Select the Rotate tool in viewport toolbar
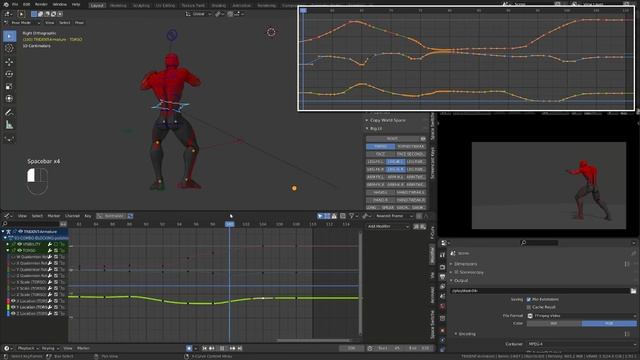This screenshot has width=640, height=360. [x=9, y=74]
